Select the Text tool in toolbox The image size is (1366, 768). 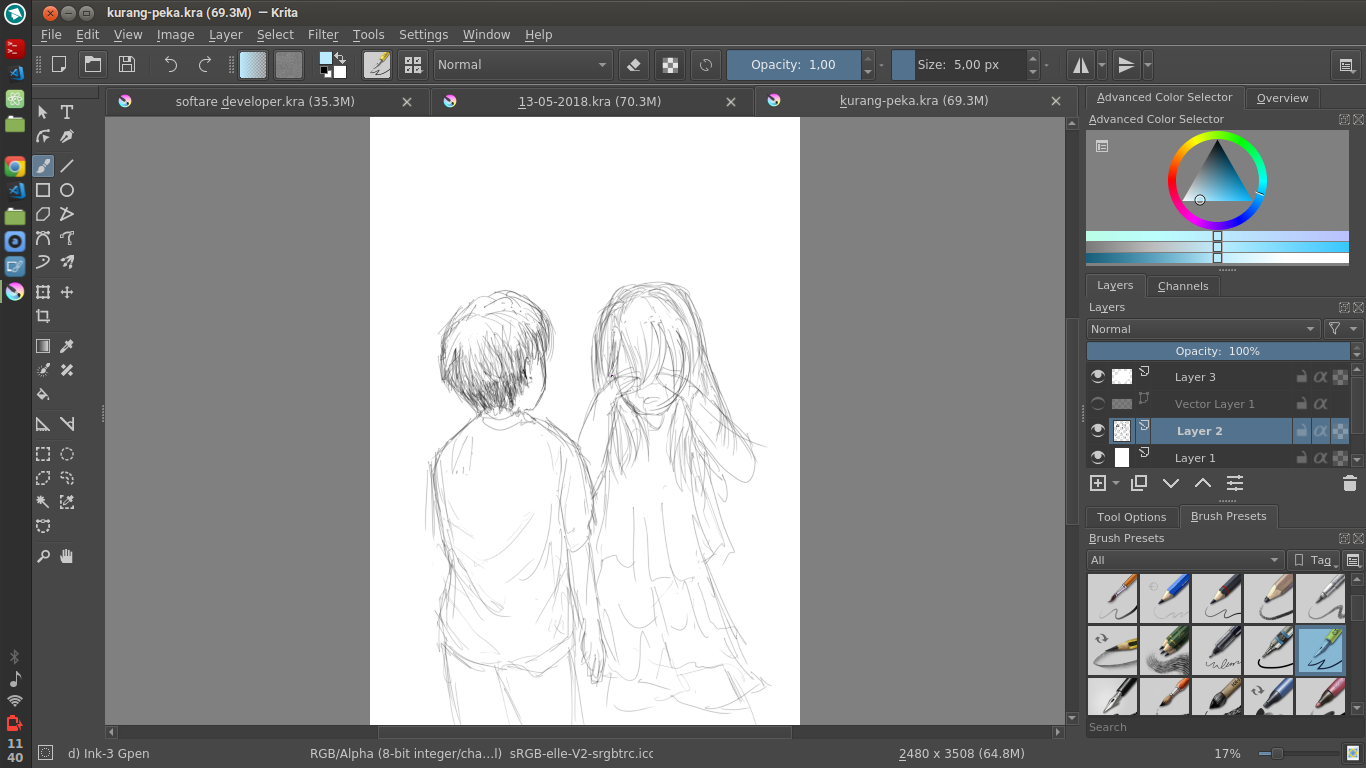[x=67, y=112]
